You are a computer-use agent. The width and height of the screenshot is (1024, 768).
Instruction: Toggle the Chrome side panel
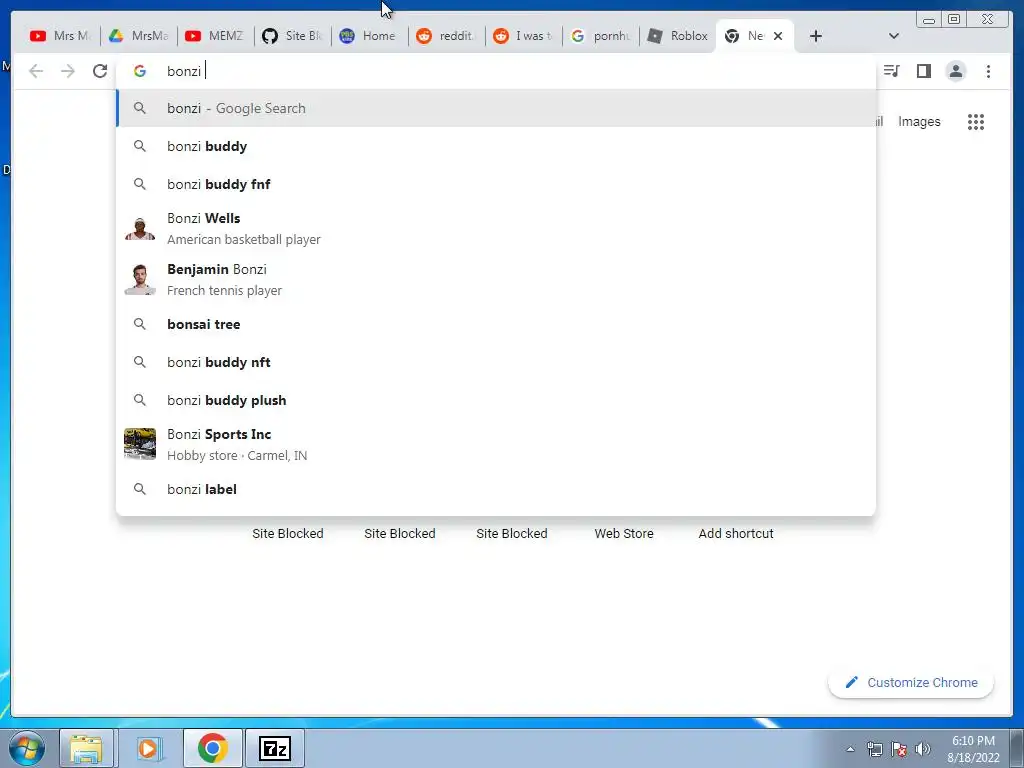pos(923,71)
